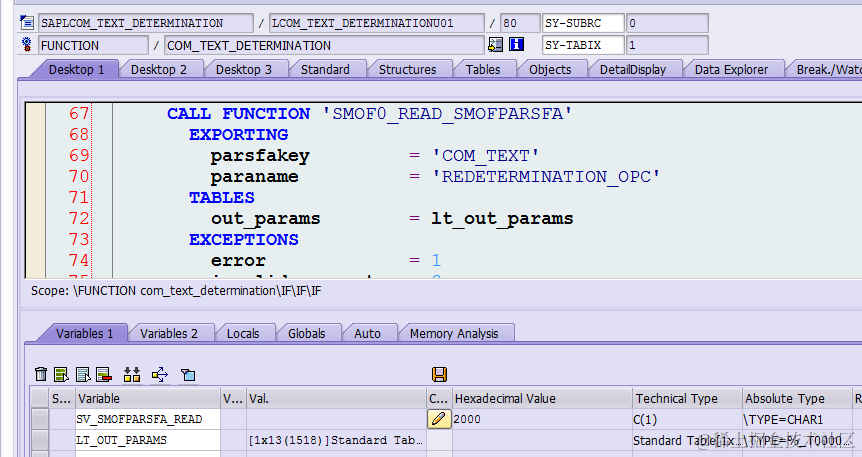
Task: Click the FUNCTION event type field
Action: tap(93, 45)
